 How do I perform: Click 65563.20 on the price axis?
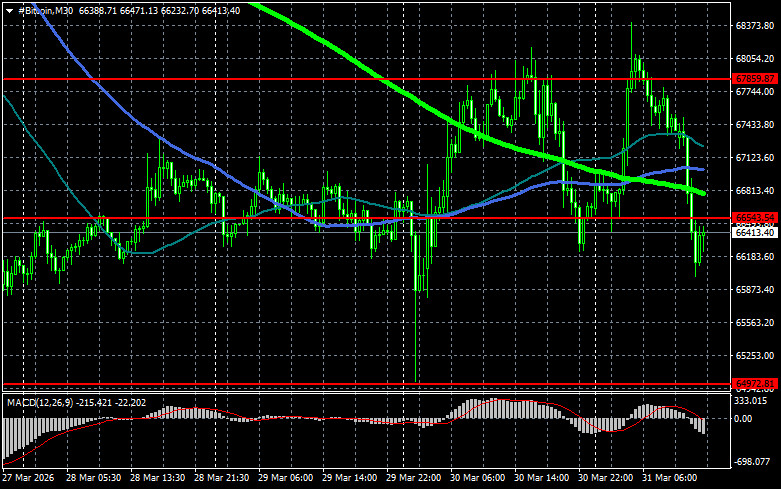(x=755, y=323)
